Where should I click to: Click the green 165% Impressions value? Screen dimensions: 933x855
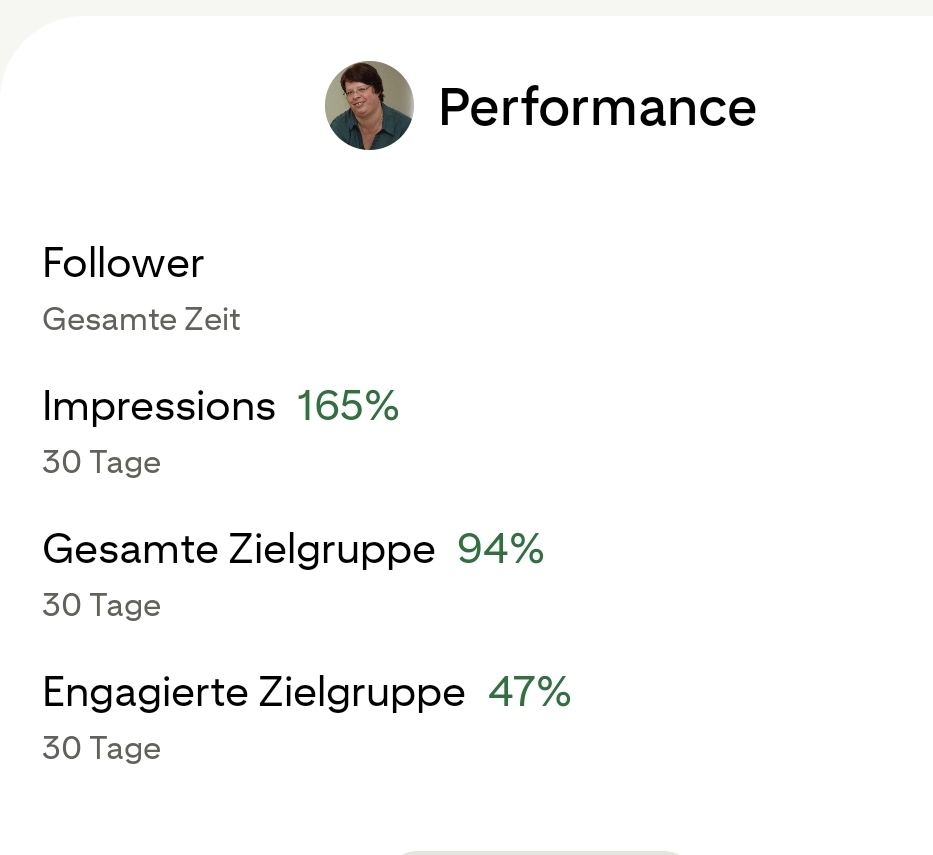pyautogui.click(x=347, y=406)
